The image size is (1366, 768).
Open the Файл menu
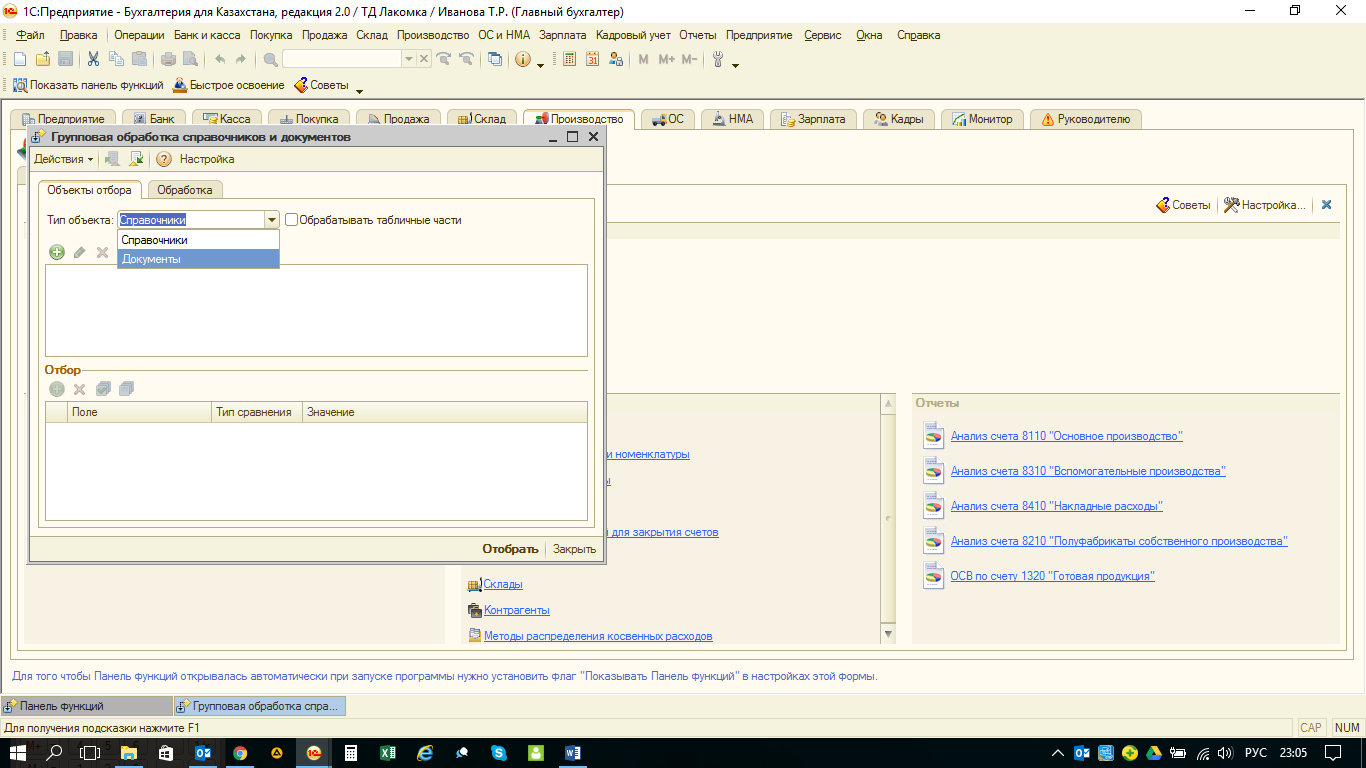(x=30, y=35)
